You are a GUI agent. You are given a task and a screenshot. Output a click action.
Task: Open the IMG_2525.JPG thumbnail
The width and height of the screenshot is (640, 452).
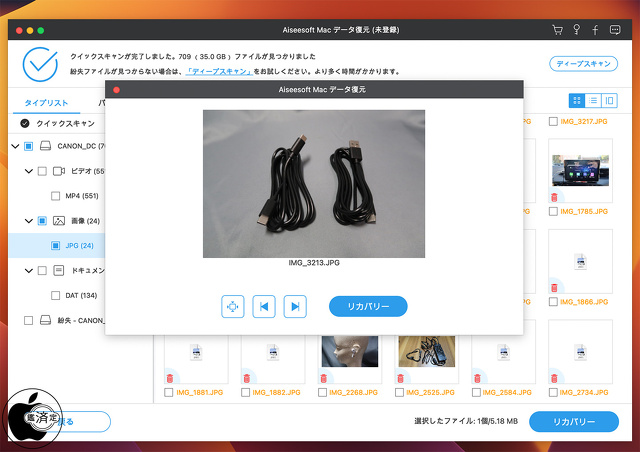point(427,351)
